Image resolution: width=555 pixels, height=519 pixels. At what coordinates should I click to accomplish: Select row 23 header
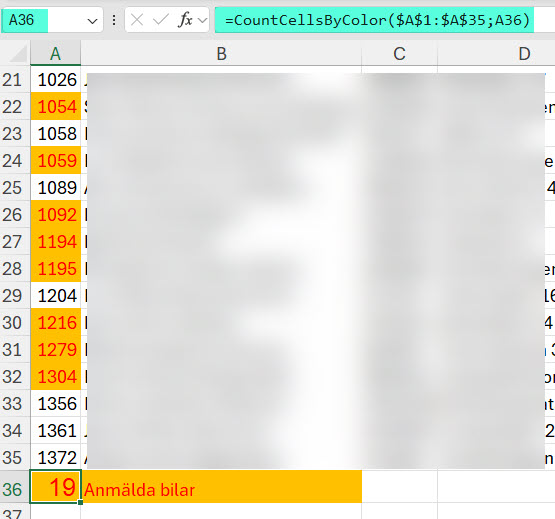tap(15, 133)
